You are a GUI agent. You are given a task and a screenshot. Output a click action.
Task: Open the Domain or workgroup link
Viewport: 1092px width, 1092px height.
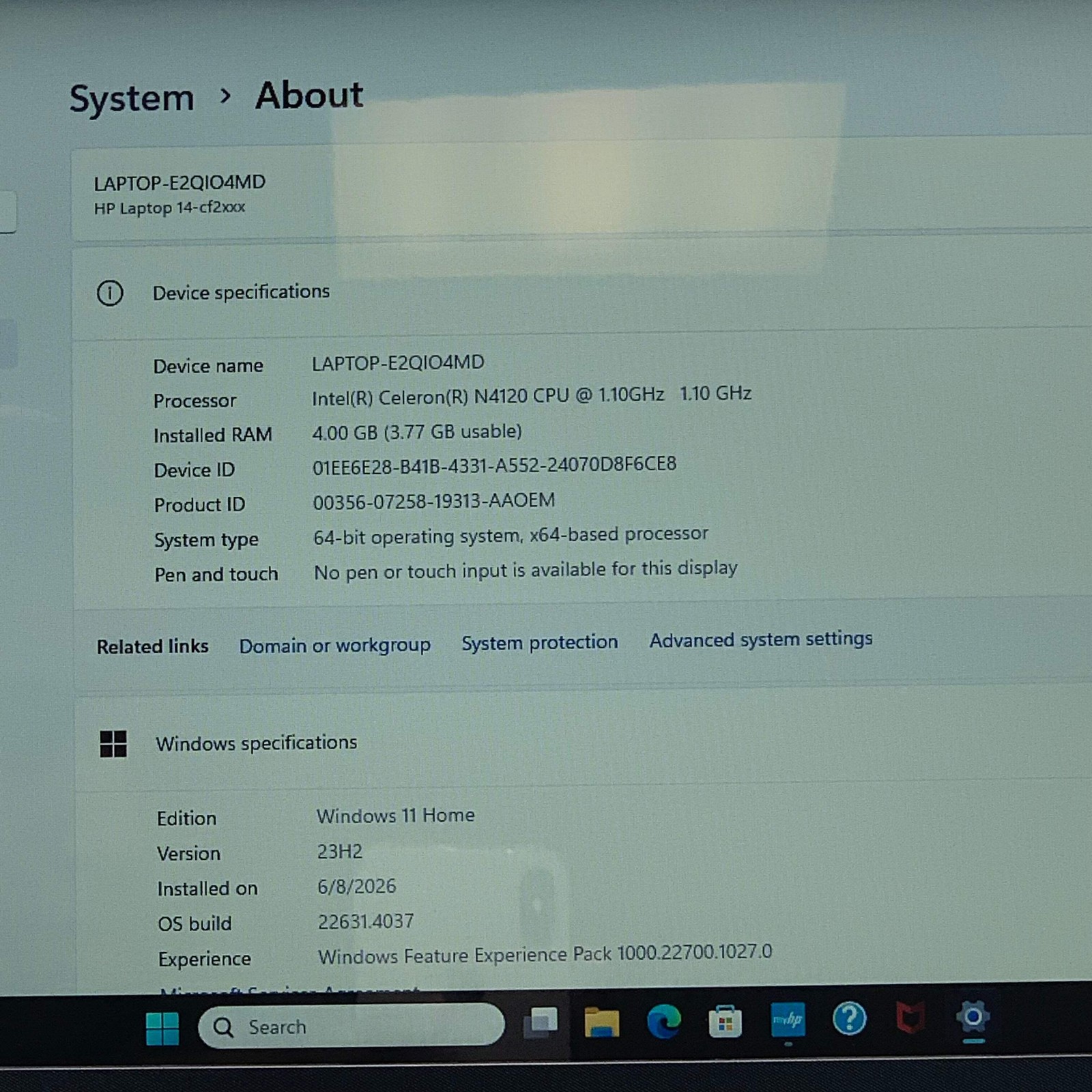pos(334,645)
